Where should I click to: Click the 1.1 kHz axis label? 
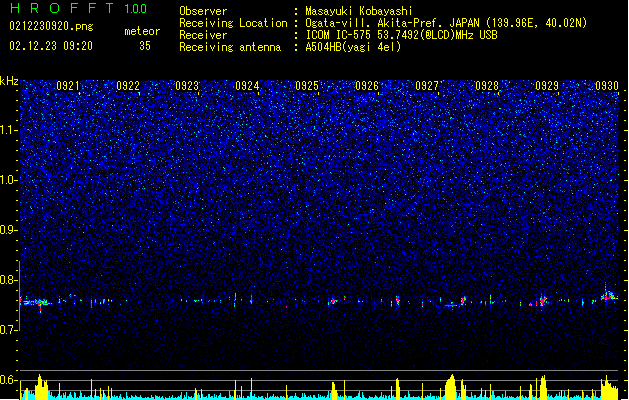[8, 130]
